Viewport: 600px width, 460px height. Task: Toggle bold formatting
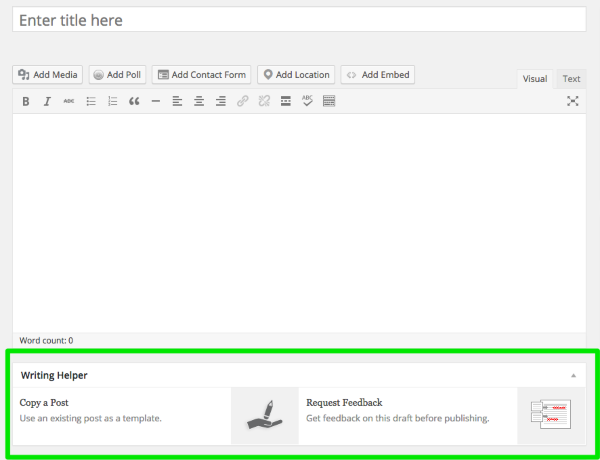[25, 101]
